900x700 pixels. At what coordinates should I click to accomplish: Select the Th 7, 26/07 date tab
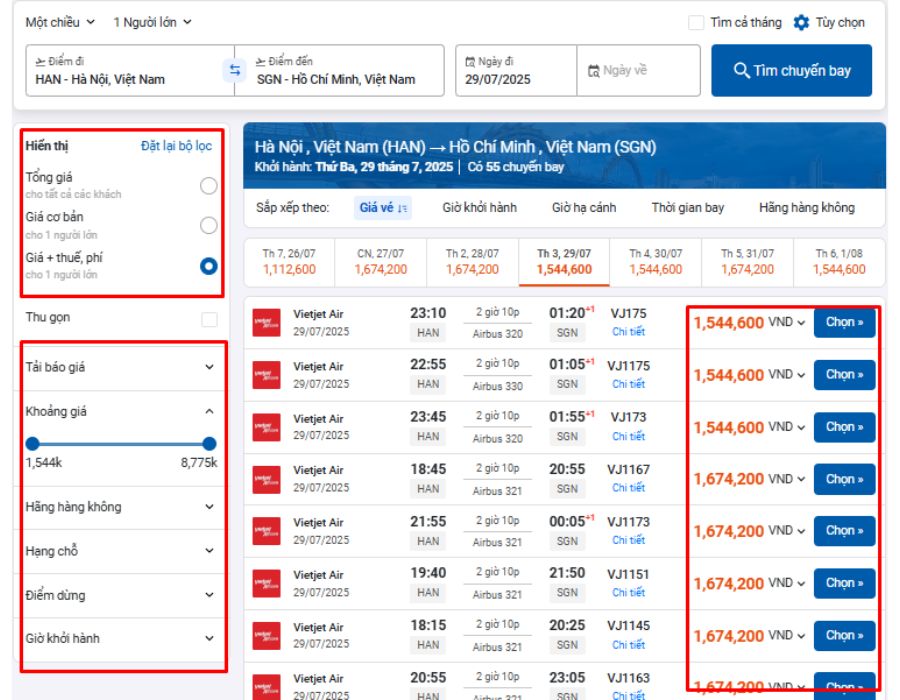[x=289, y=262]
